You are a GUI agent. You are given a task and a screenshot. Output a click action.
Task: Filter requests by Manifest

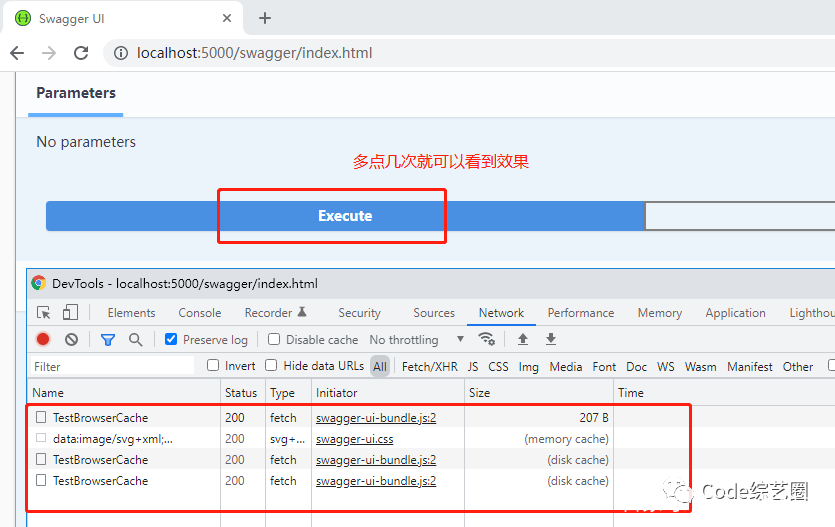[x=750, y=367]
